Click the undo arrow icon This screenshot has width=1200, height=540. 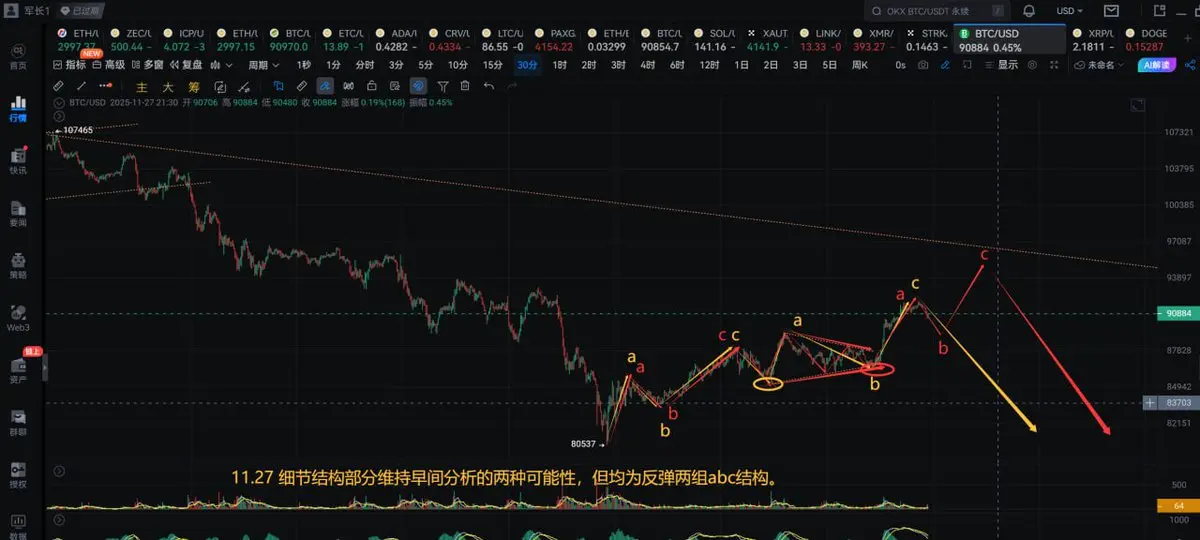pos(488,86)
